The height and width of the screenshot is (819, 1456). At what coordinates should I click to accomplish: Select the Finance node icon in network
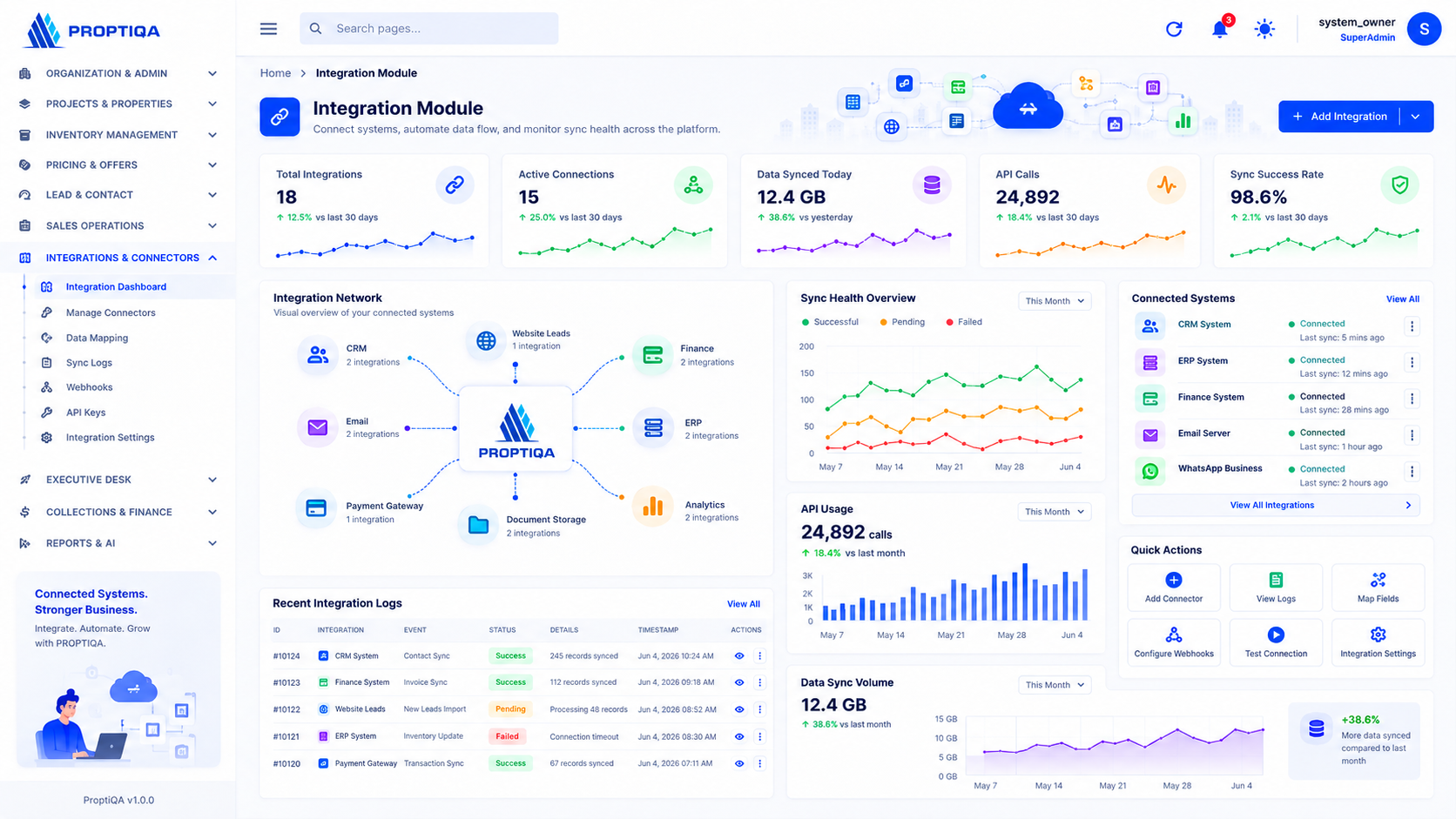(652, 355)
